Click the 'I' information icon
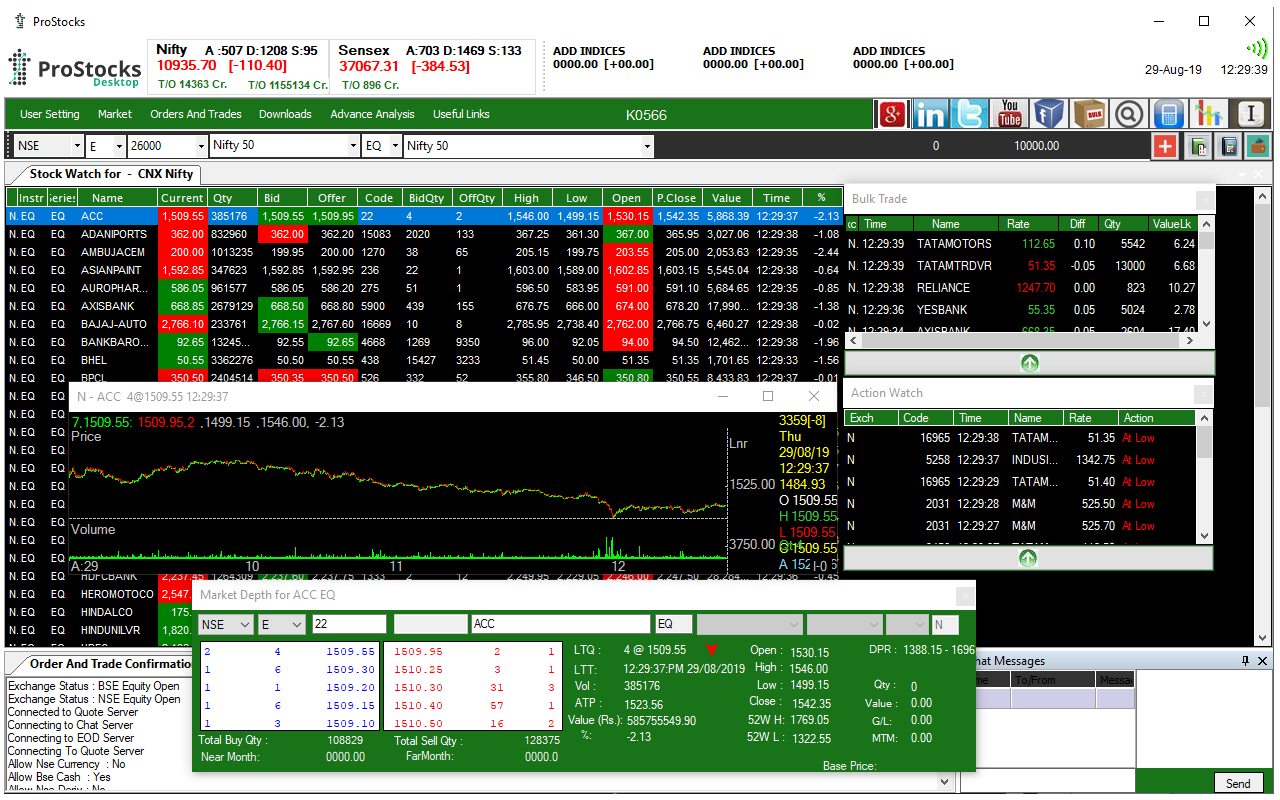The width and height of the screenshot is (1280, 800). click(1250, 114)
